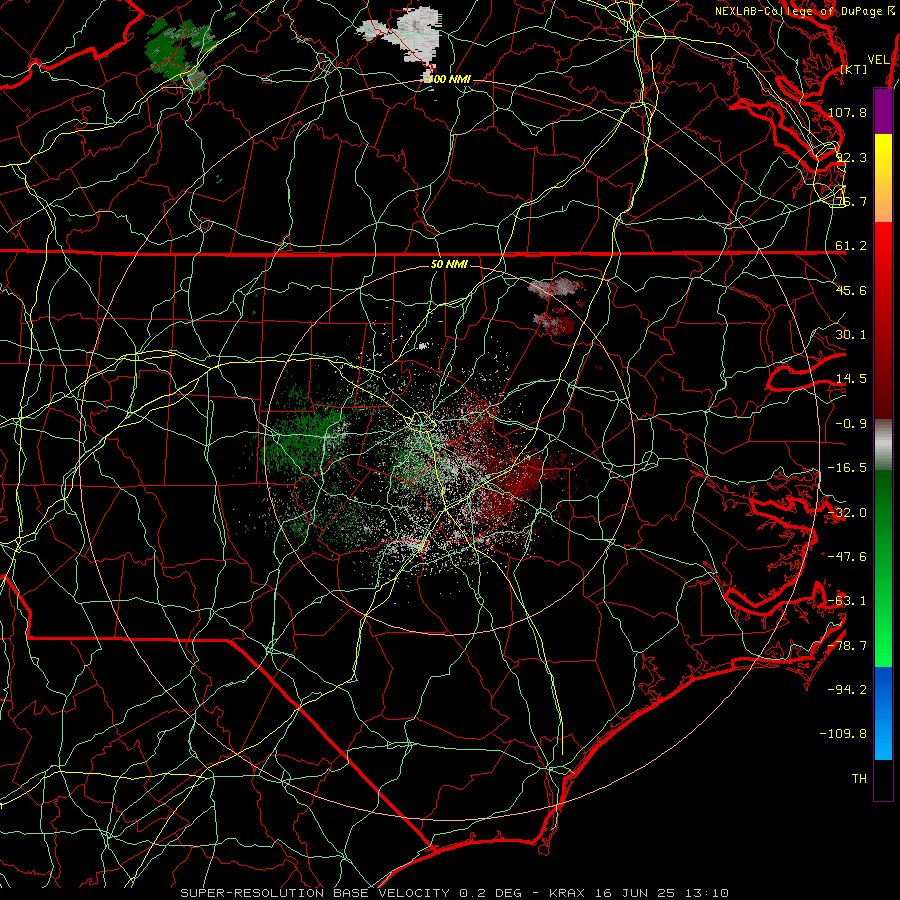Click the -47.6 velocity scale value

[847, 557]
